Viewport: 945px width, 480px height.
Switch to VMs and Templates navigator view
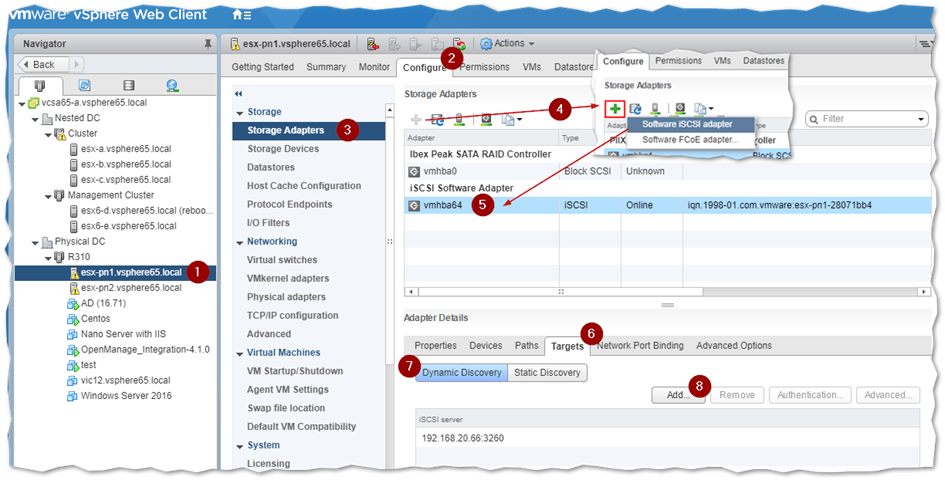pos(84,86)
